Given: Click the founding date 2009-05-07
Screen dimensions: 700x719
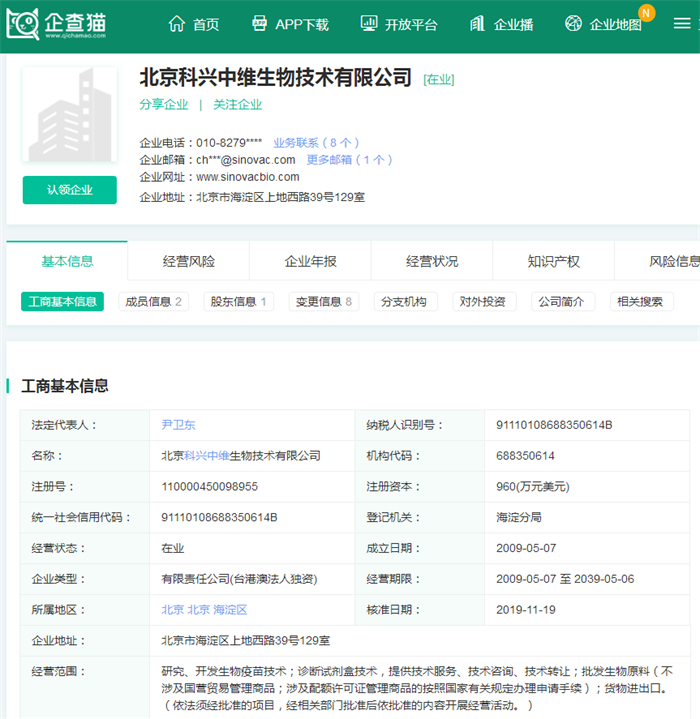Looking at the screenshot, I should [x=526, y=548].
